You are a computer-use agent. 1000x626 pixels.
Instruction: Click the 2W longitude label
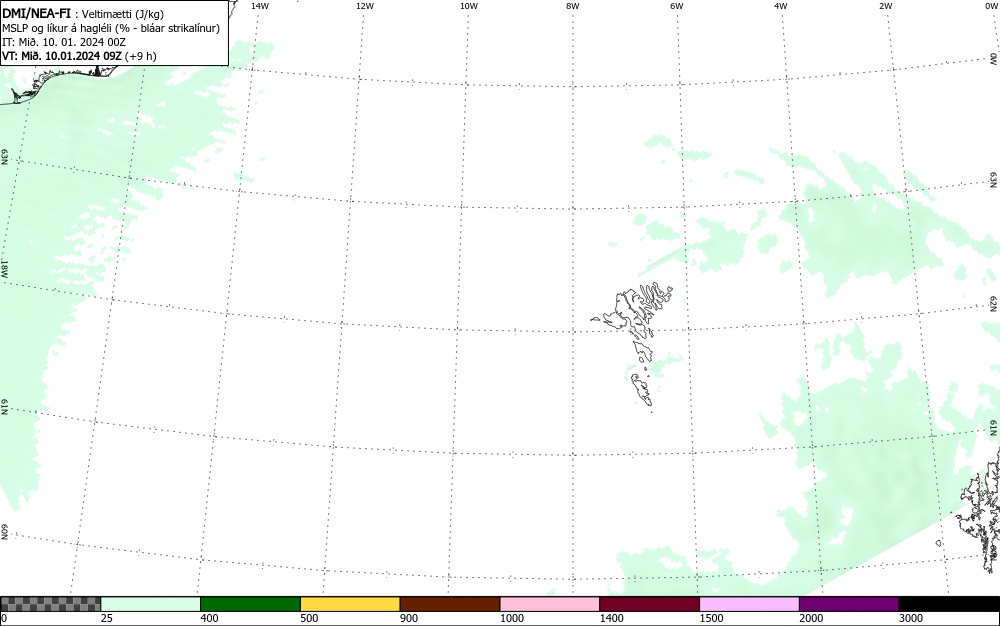[885, 6]
